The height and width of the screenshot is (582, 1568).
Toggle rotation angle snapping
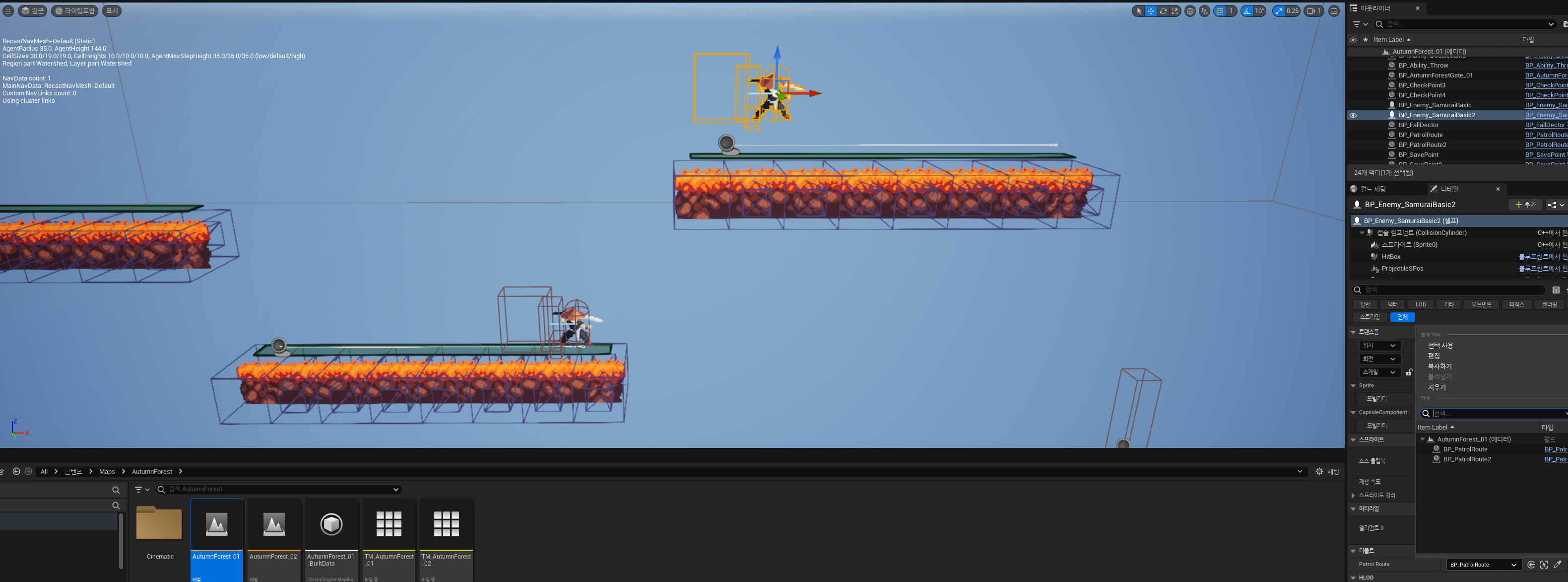1246,11
